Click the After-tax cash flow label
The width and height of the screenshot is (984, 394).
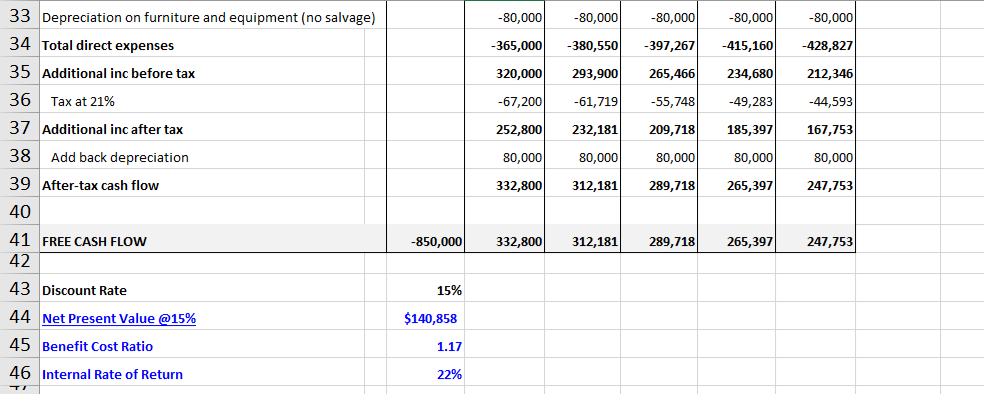100,185
